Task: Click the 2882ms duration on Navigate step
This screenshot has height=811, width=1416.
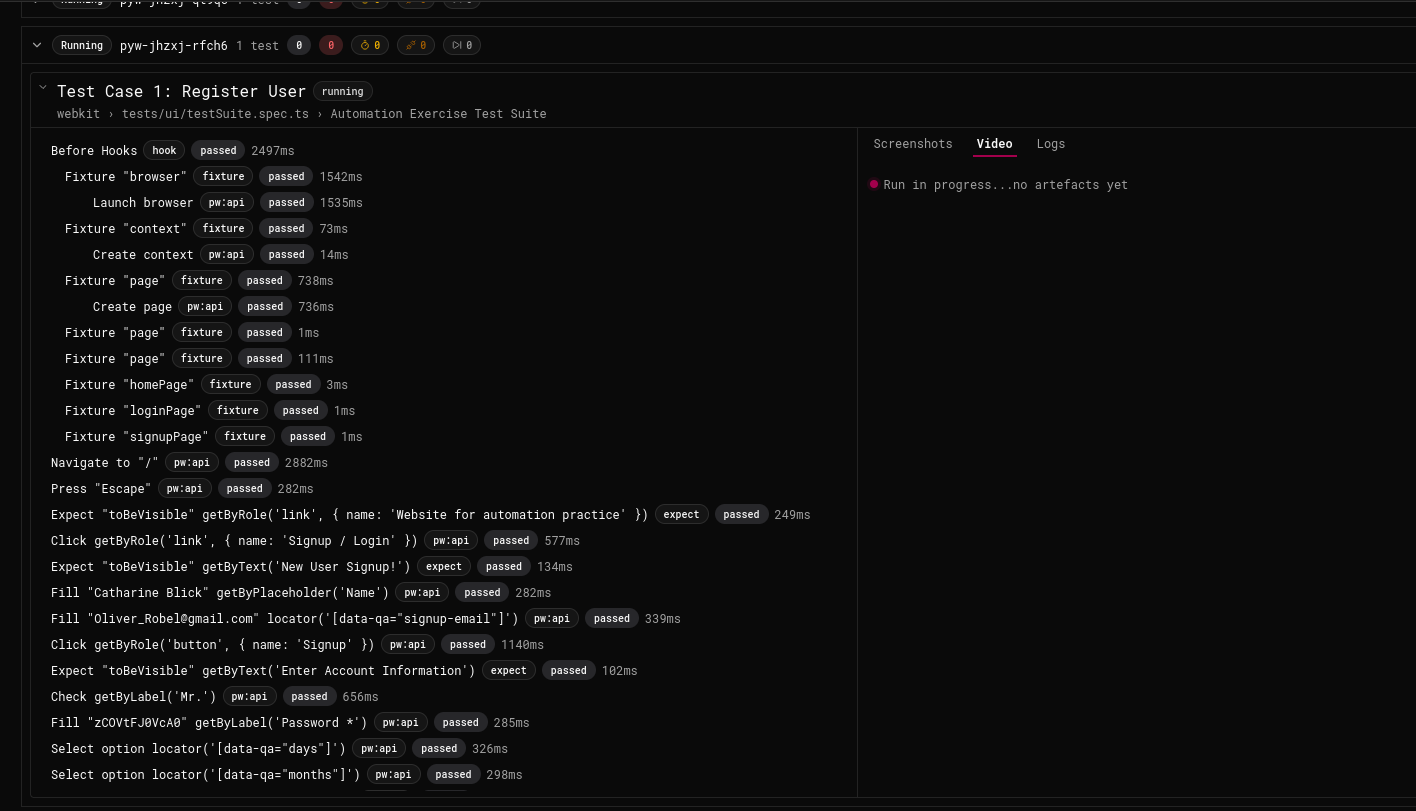Action: point(306,463)
